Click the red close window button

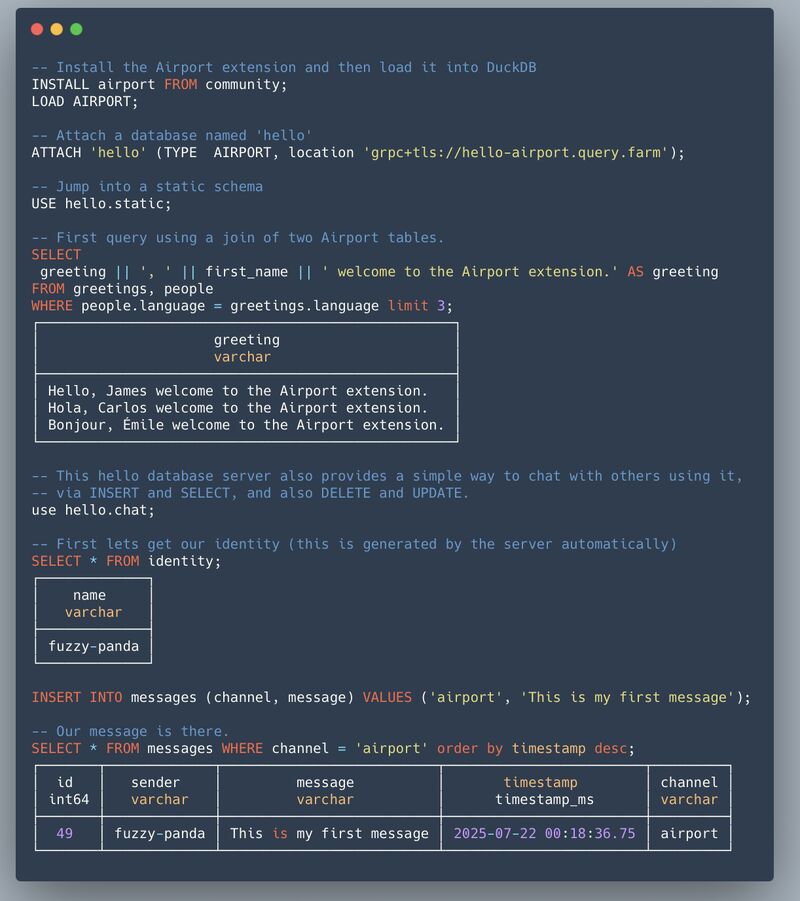click(37, 29)
